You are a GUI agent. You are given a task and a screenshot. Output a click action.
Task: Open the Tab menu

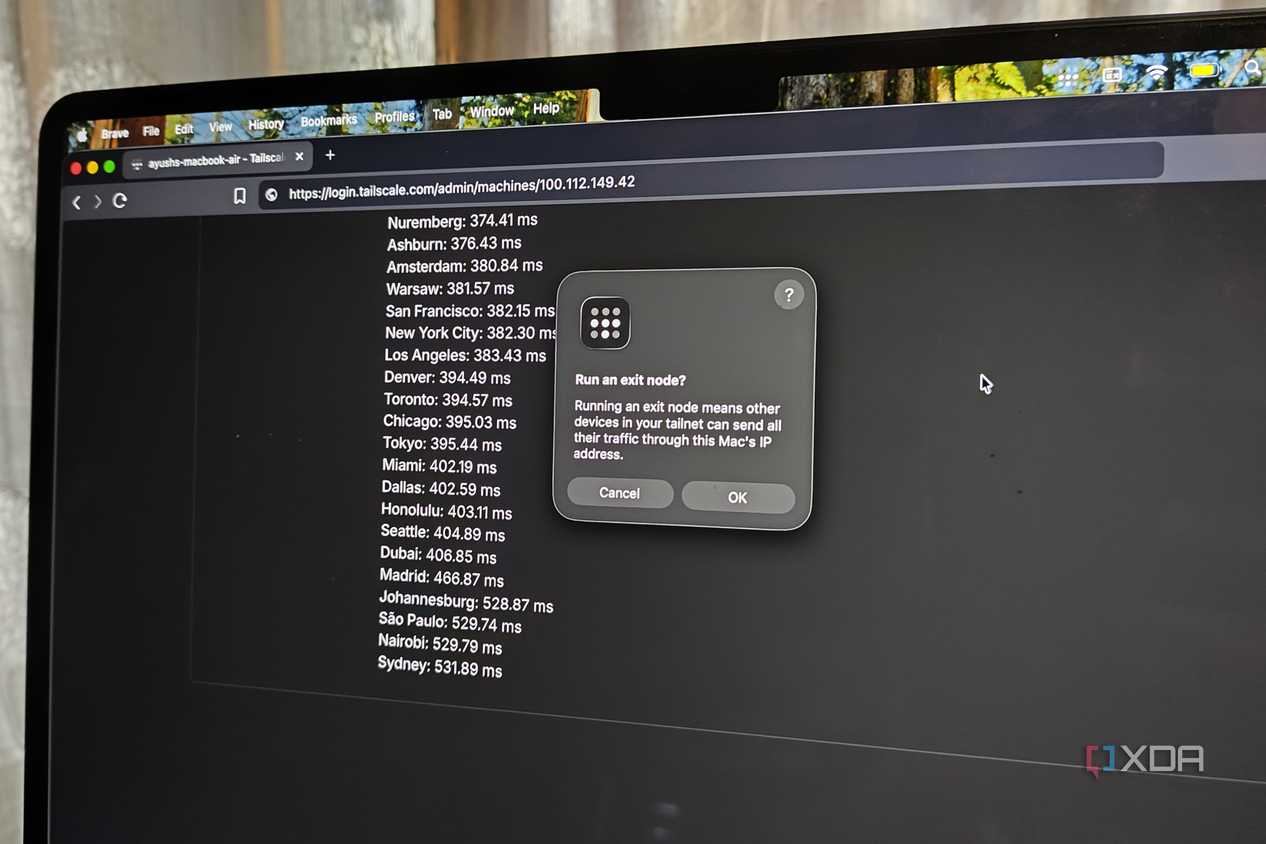point(442,114)
